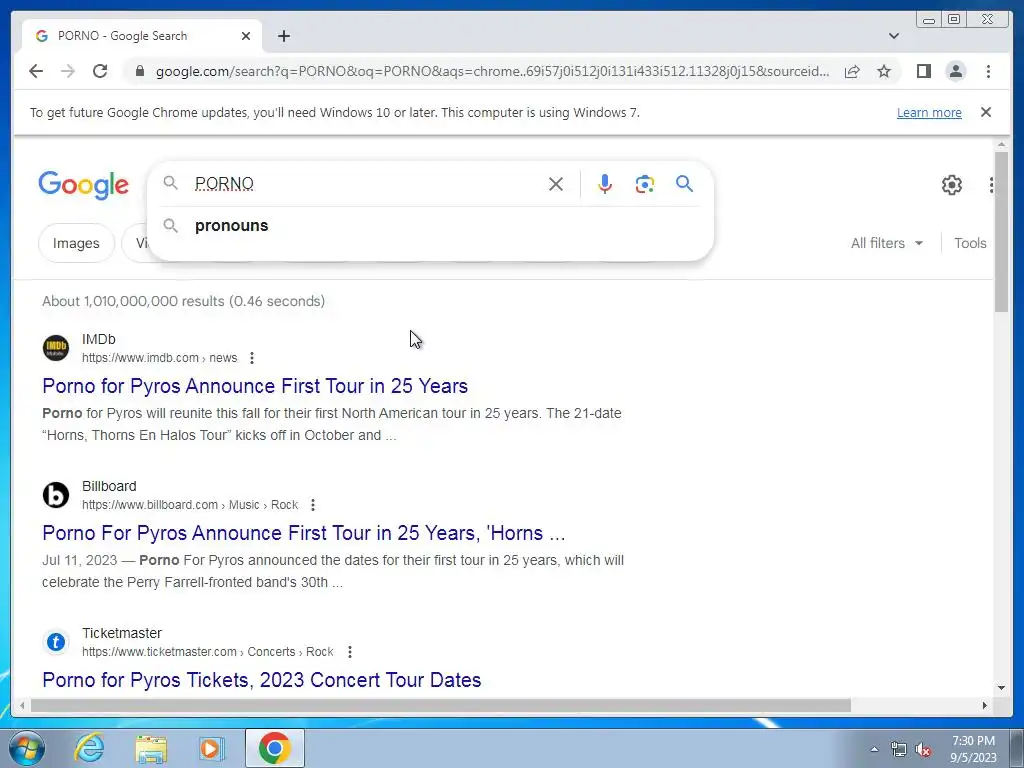This screenshot has width=1024, height=768.
Task: Open the tab search chevron at top
Action: pos(893,36)
